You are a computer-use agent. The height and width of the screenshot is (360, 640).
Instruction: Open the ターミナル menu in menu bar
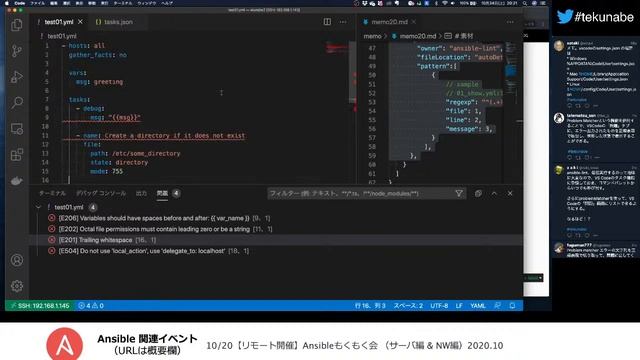tap(122, 3)
